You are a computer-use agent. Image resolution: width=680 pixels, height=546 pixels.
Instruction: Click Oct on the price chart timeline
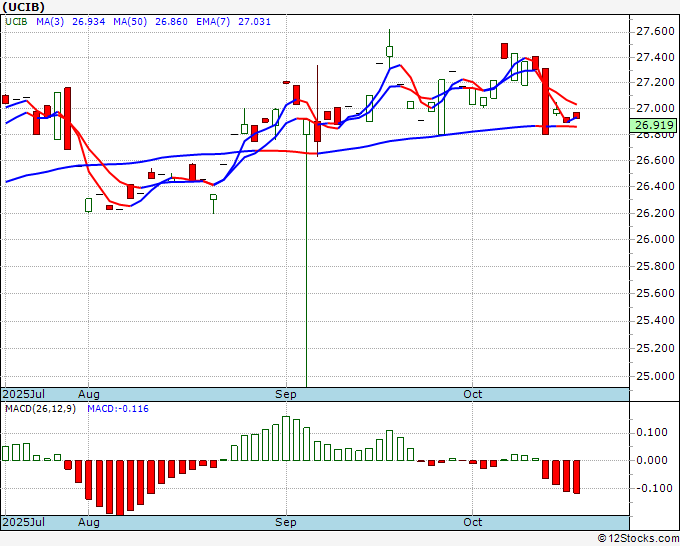(x=473, y=394)
